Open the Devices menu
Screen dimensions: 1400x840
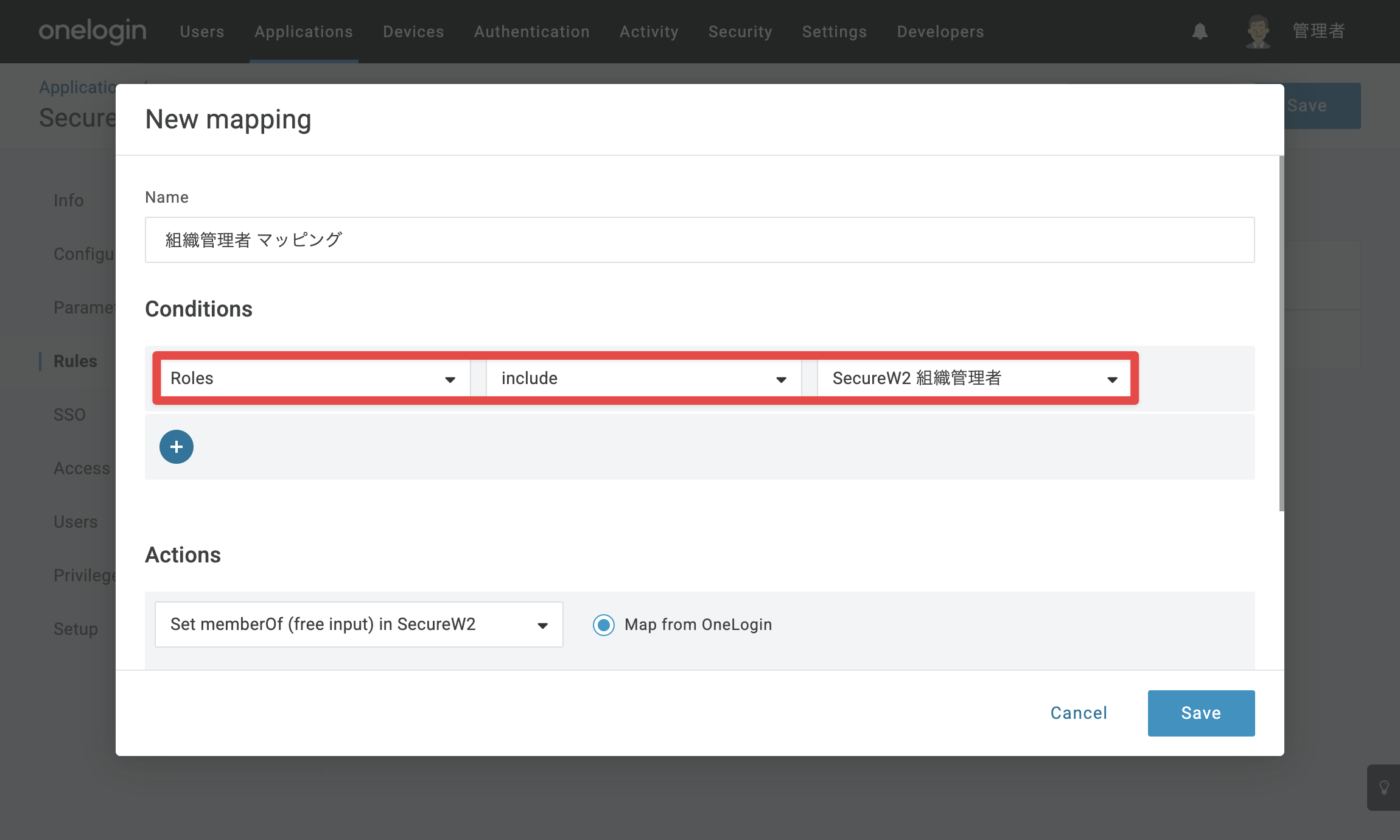pyautogui.click(x=413, y=32)
